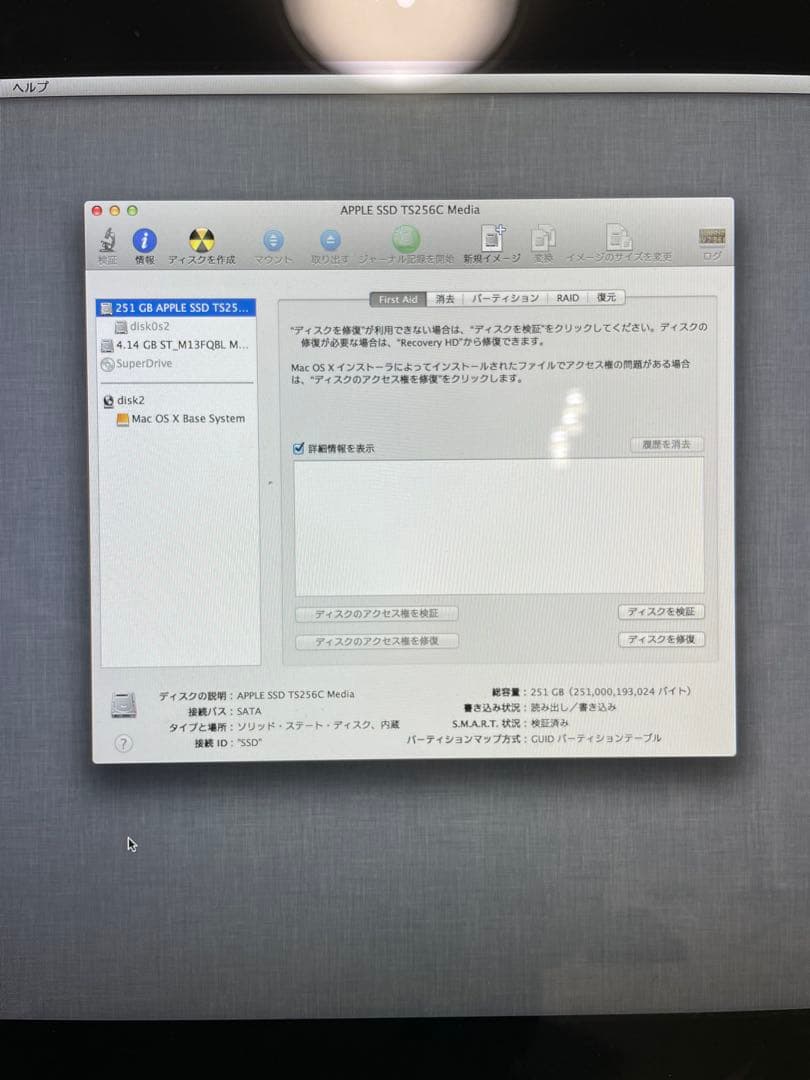Select disk0s2 in the sidebar

[x=148, y=326]
